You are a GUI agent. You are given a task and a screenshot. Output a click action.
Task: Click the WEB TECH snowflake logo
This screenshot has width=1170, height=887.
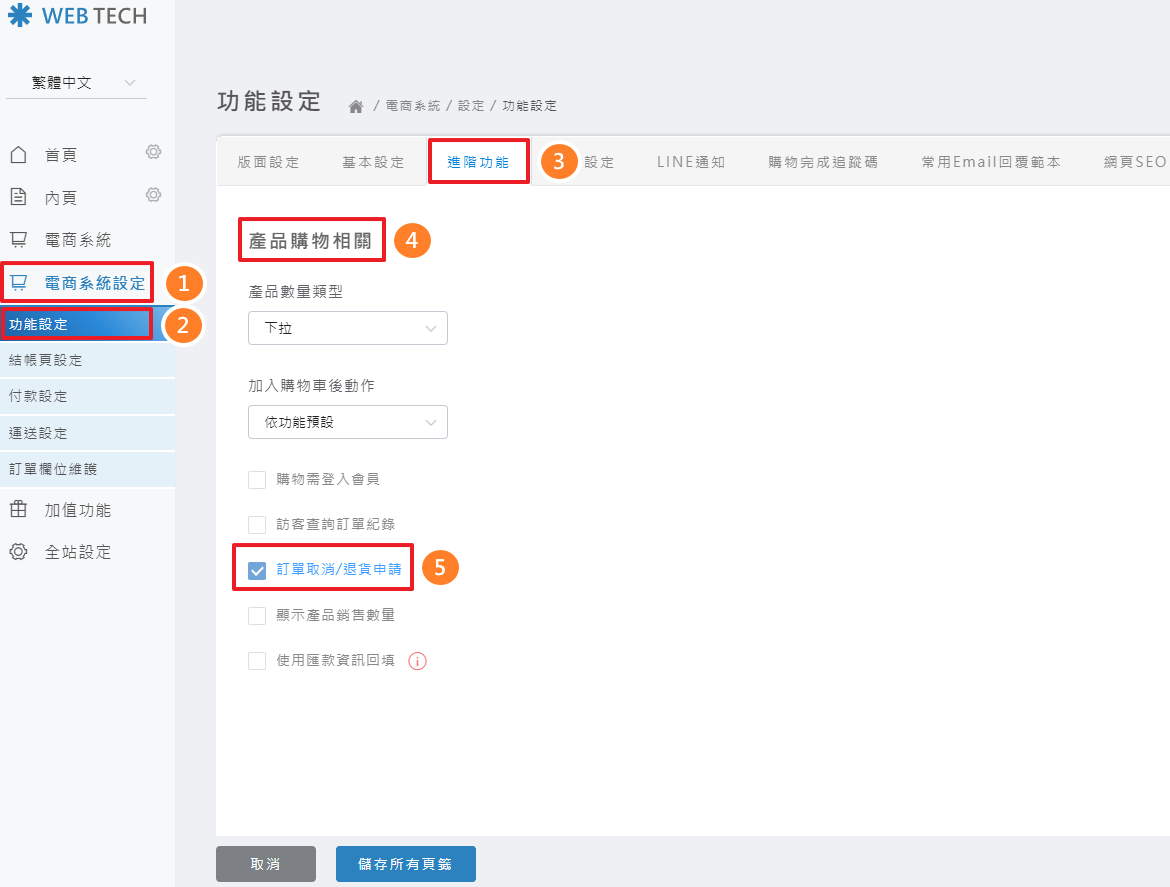click(x=20, y=16)
